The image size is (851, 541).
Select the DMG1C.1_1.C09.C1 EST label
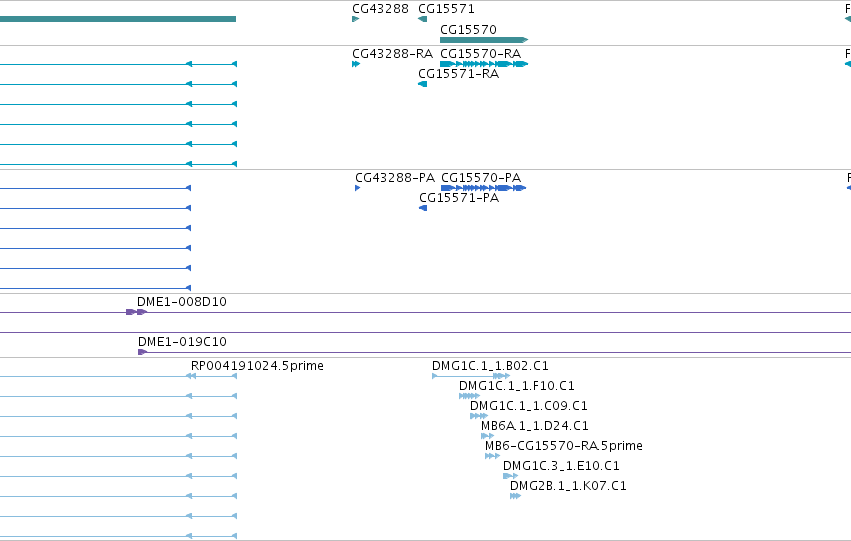[529, 406]
